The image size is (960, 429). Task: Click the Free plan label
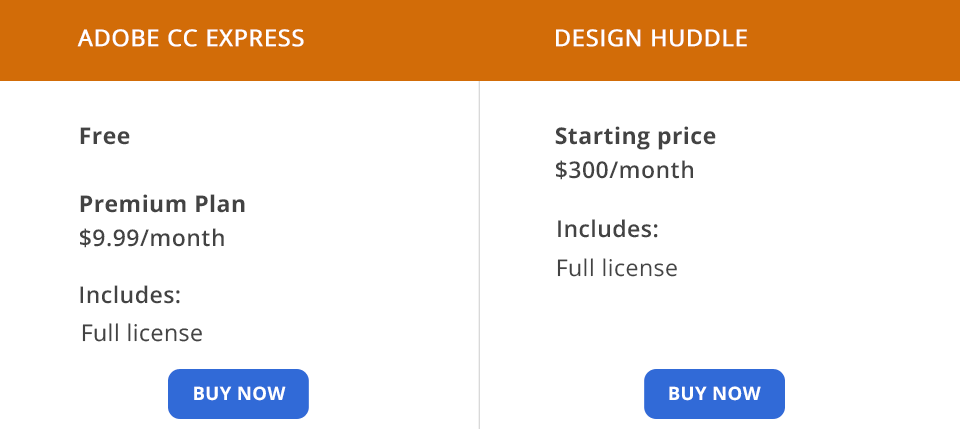(x=105, y=136)
